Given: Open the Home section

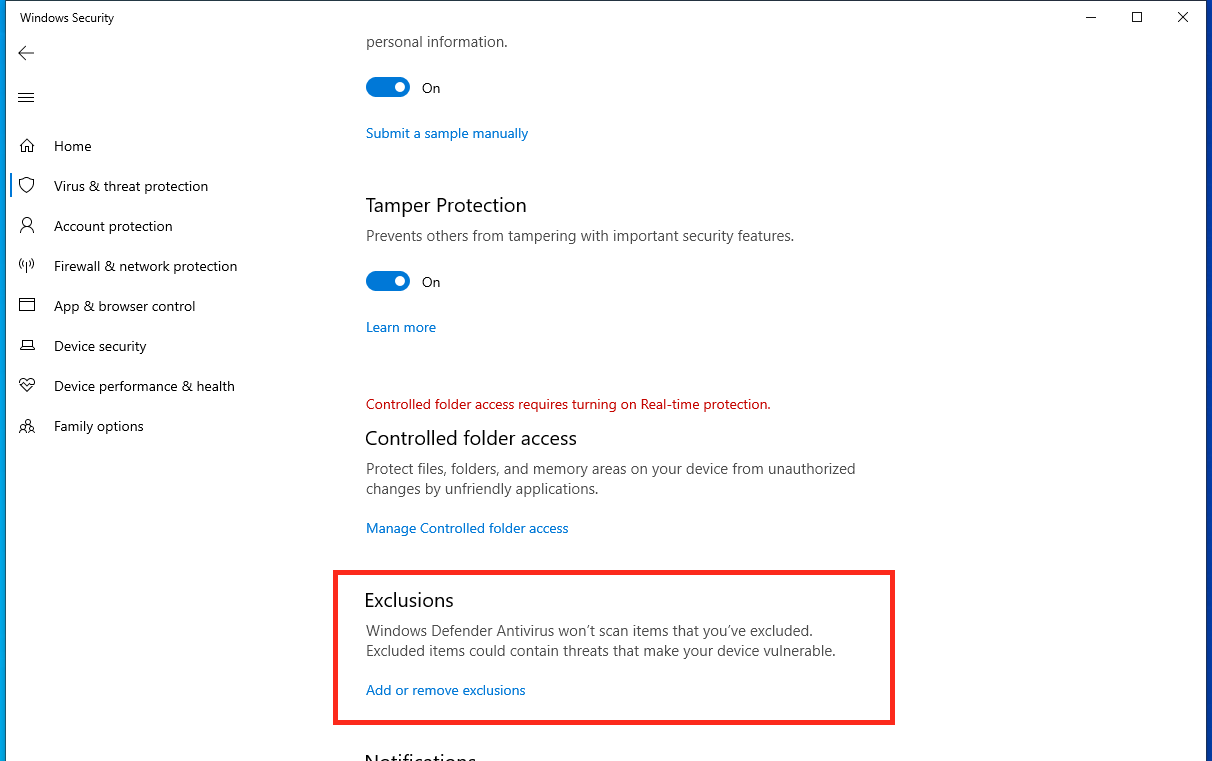Looking at the screenshot, I should click(x=73, y=146).
